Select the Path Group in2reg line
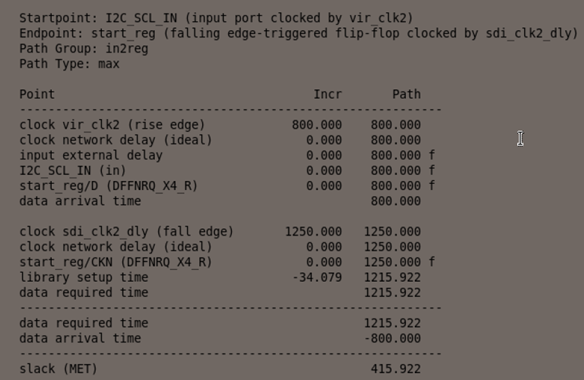The height and width of the screenshot is (380, 584). 84,48
